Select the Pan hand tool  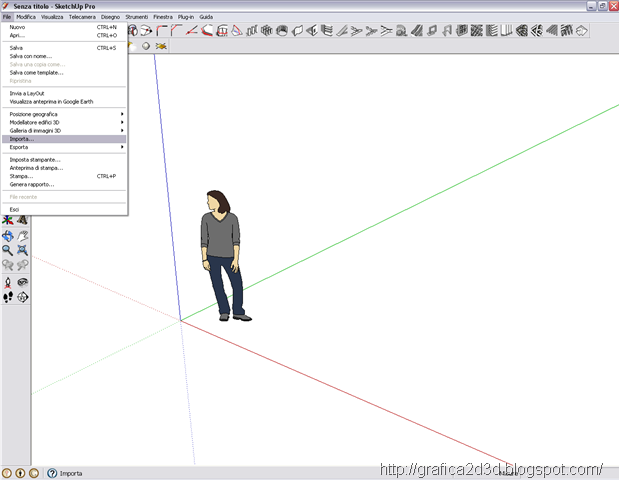(x=23, y=236)
